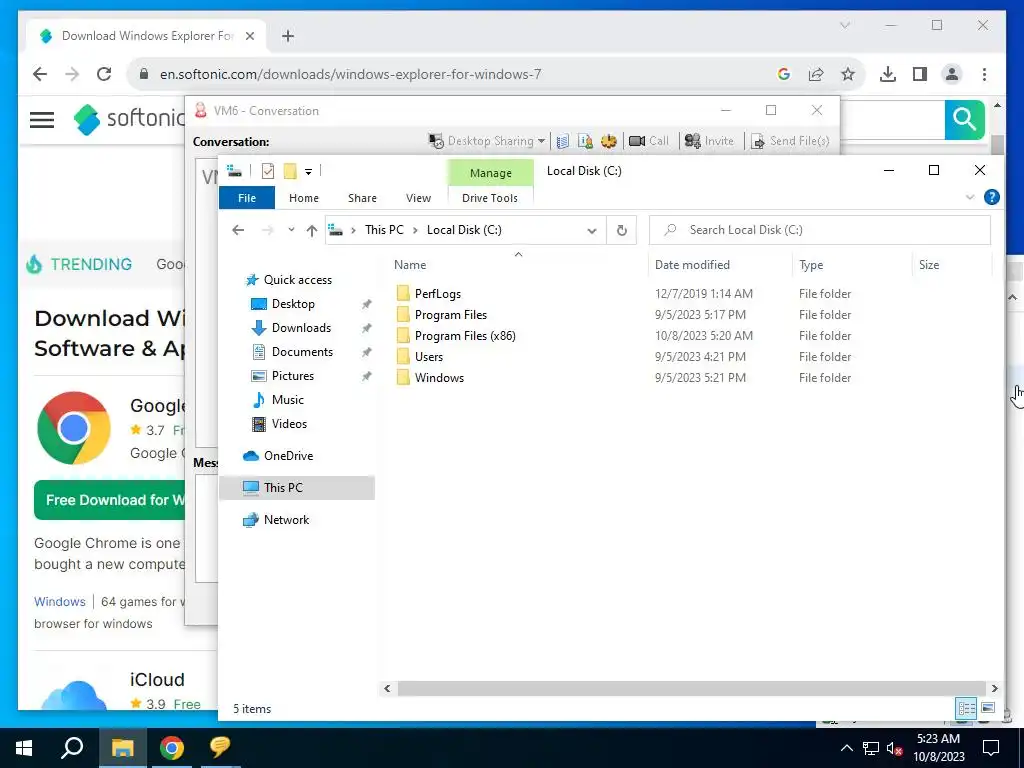Select the Manage contextual tab

coord(490,173)
